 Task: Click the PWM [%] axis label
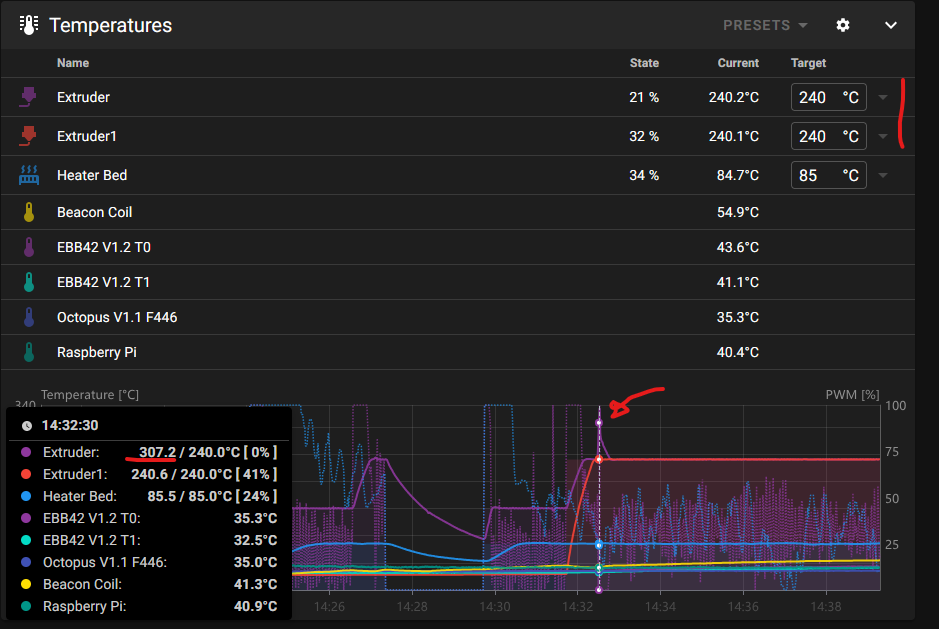click(x=852, y=395)
